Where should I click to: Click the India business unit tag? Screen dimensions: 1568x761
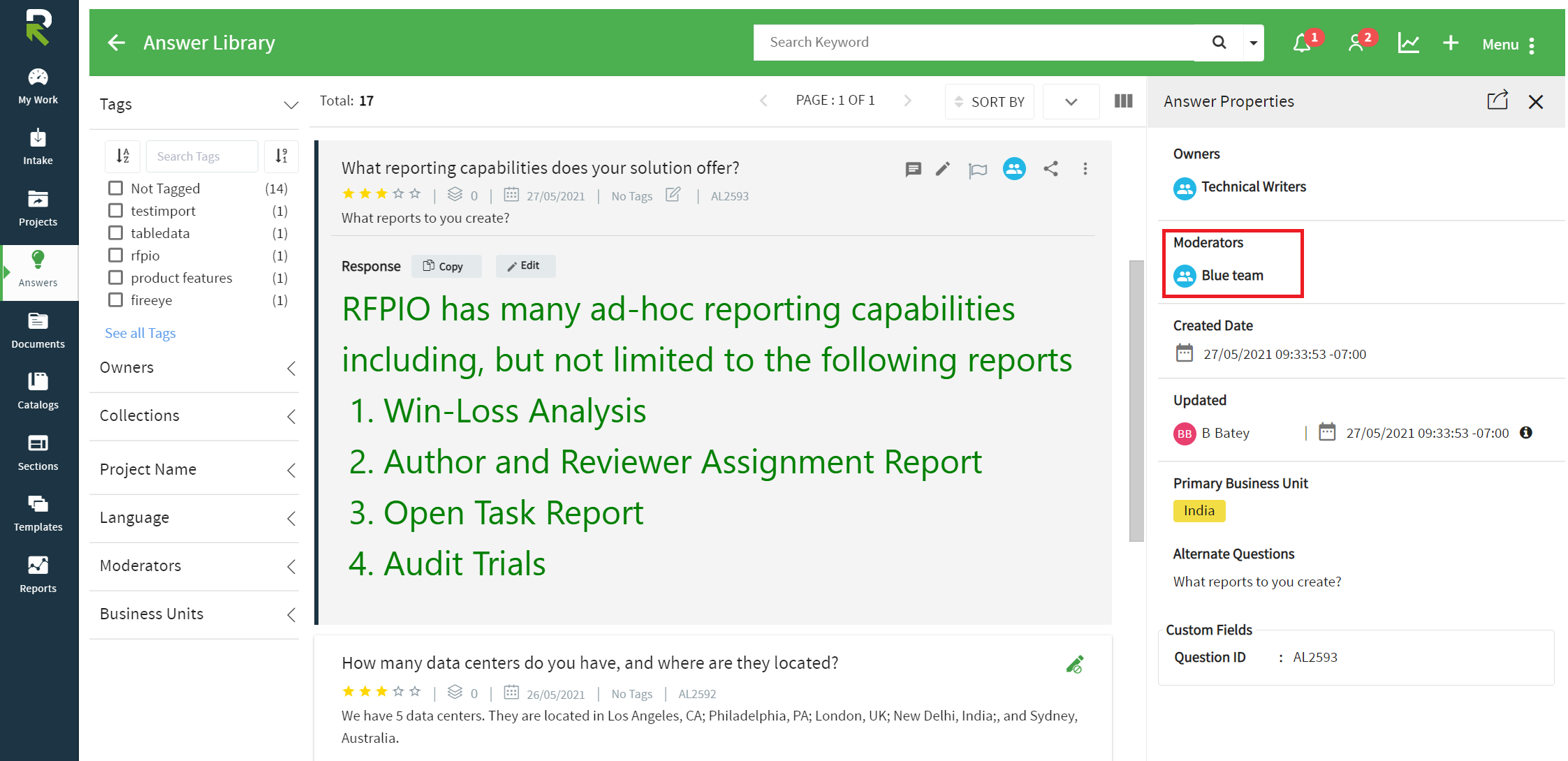[x=1199, y=511]
